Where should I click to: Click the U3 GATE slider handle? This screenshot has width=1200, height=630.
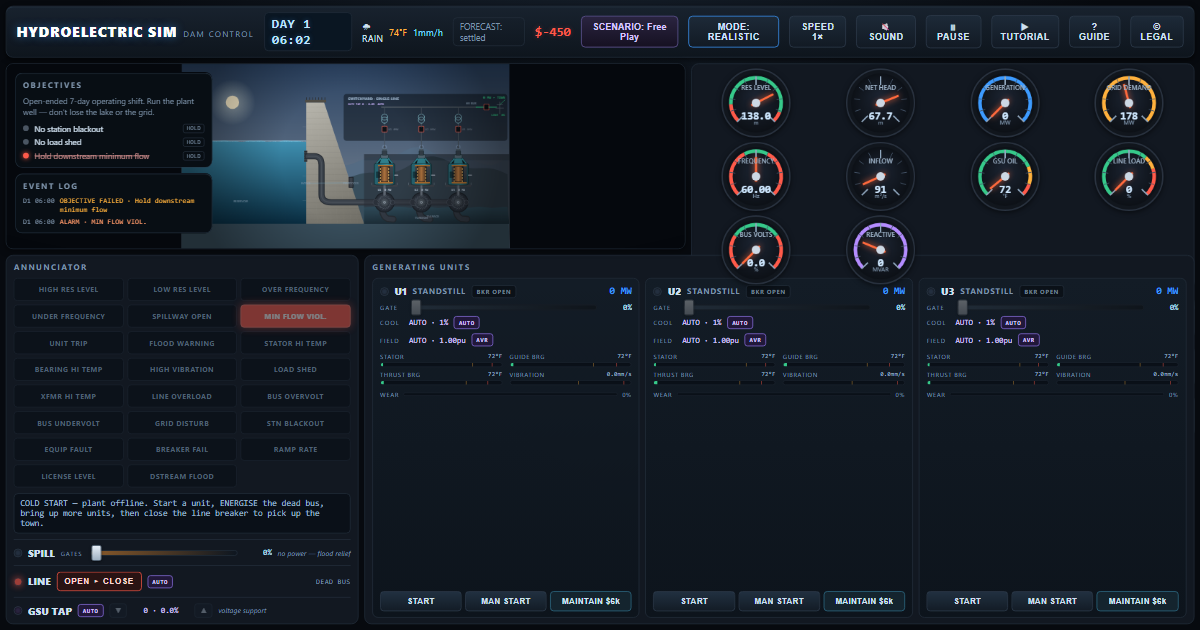[x=962, y=307]
